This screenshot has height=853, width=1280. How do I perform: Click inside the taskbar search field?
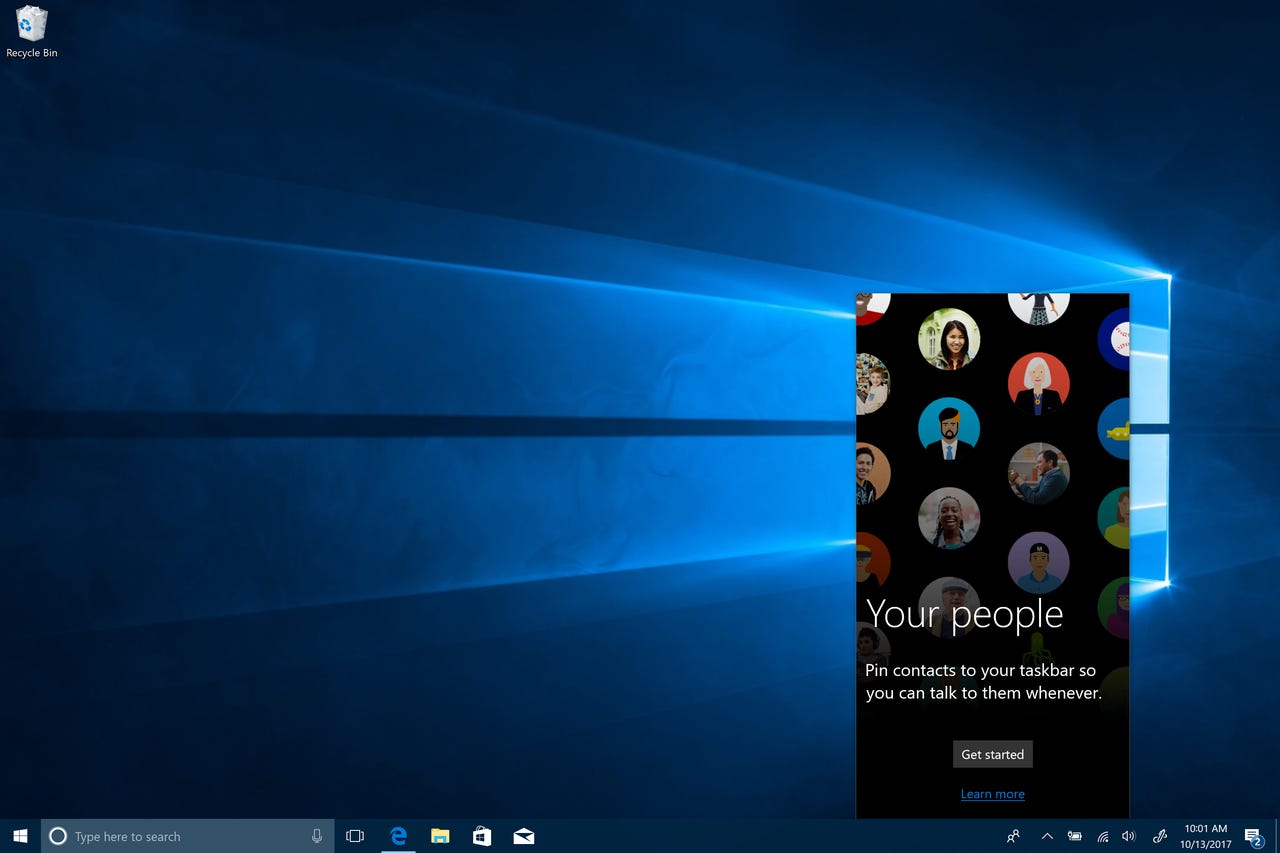coord(180,836)
